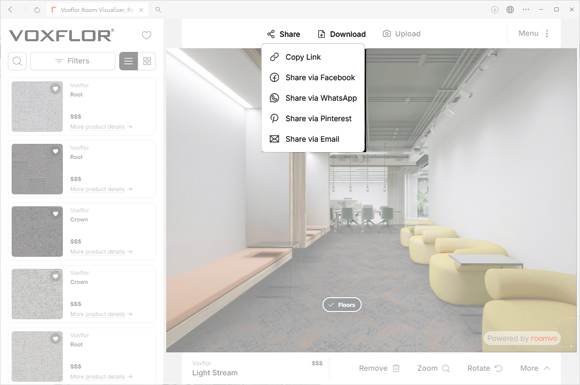Click the trash icon next to Remove

point(396,368)
